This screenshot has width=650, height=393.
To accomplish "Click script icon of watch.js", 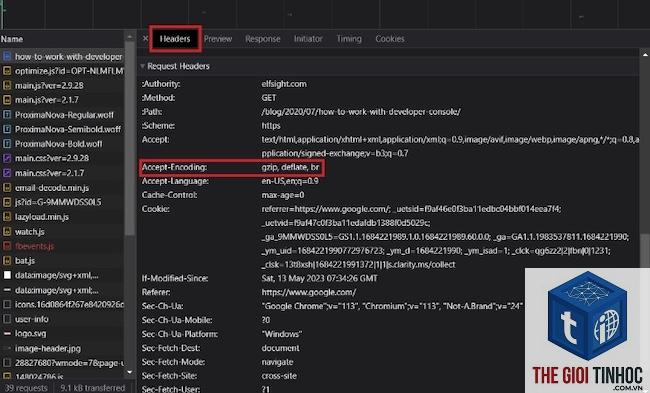I will point(7,232).
